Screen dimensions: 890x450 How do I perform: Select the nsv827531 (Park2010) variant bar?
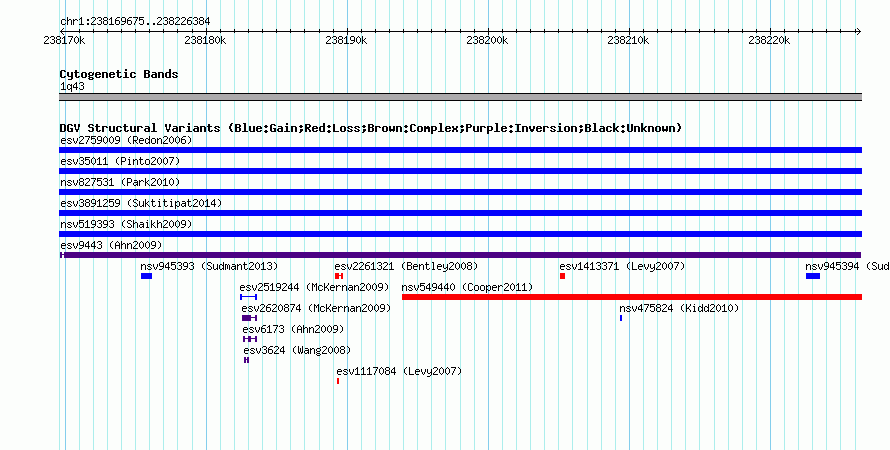460,192
